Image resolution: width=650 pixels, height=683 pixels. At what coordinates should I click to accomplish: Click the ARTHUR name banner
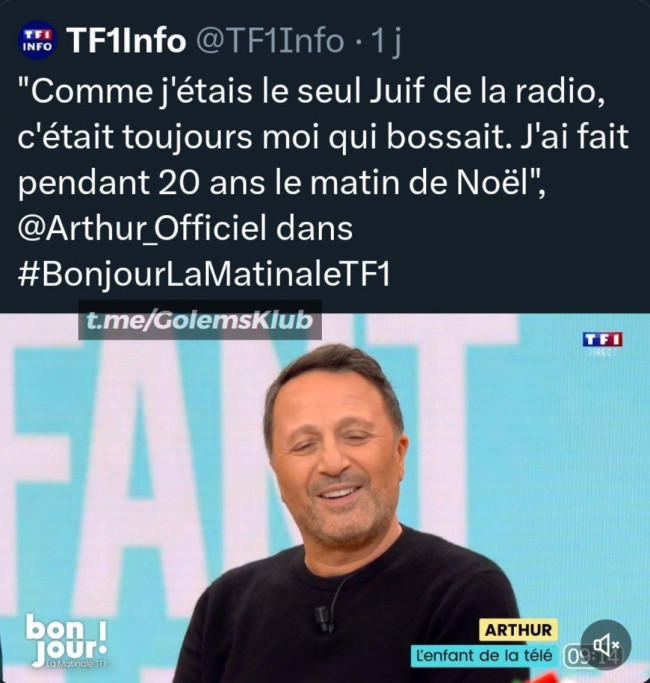(x=518, y=630)
